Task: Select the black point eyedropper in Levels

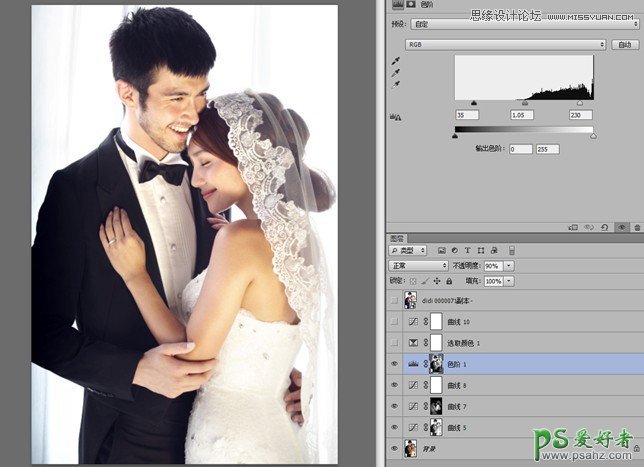Action: click(396, 61)
